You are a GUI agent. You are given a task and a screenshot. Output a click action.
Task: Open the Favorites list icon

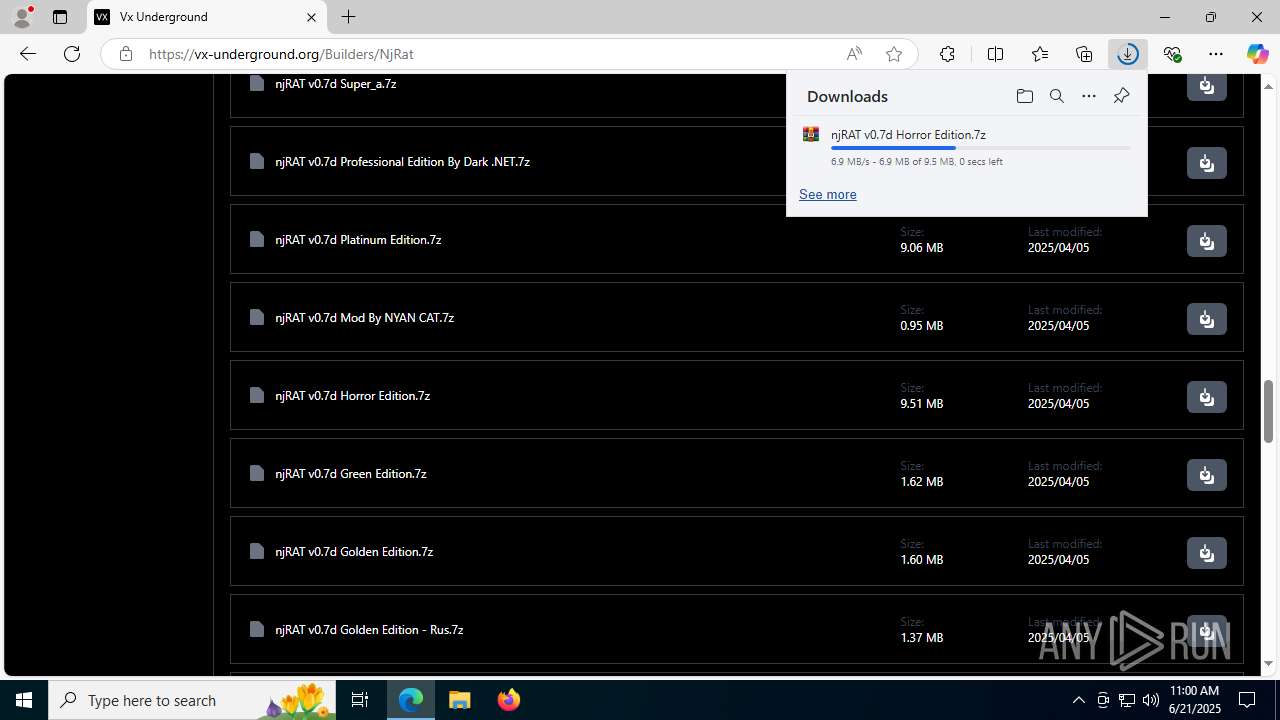tap(1040, 54)
